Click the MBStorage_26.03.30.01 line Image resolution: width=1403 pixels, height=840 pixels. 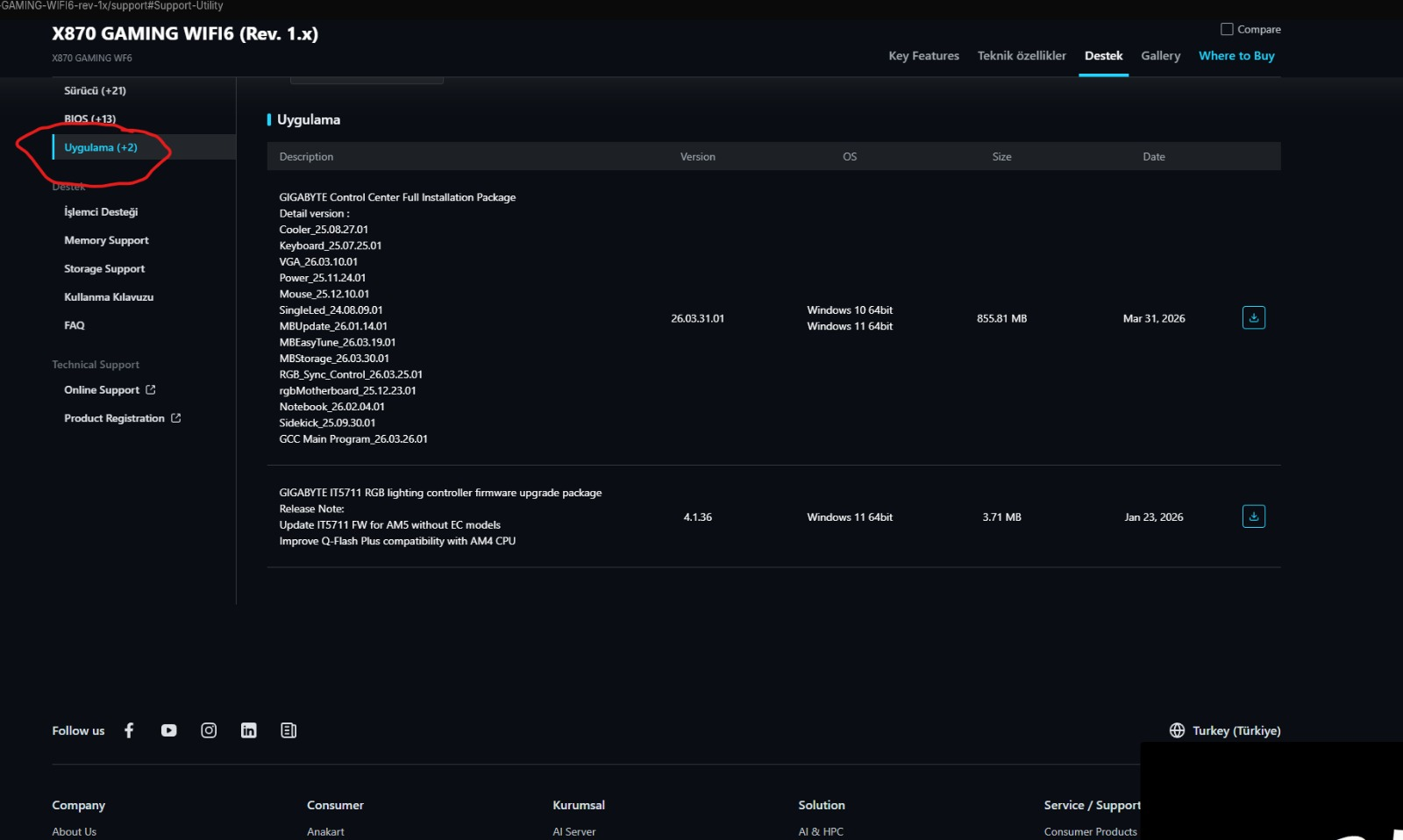(334, 358)
